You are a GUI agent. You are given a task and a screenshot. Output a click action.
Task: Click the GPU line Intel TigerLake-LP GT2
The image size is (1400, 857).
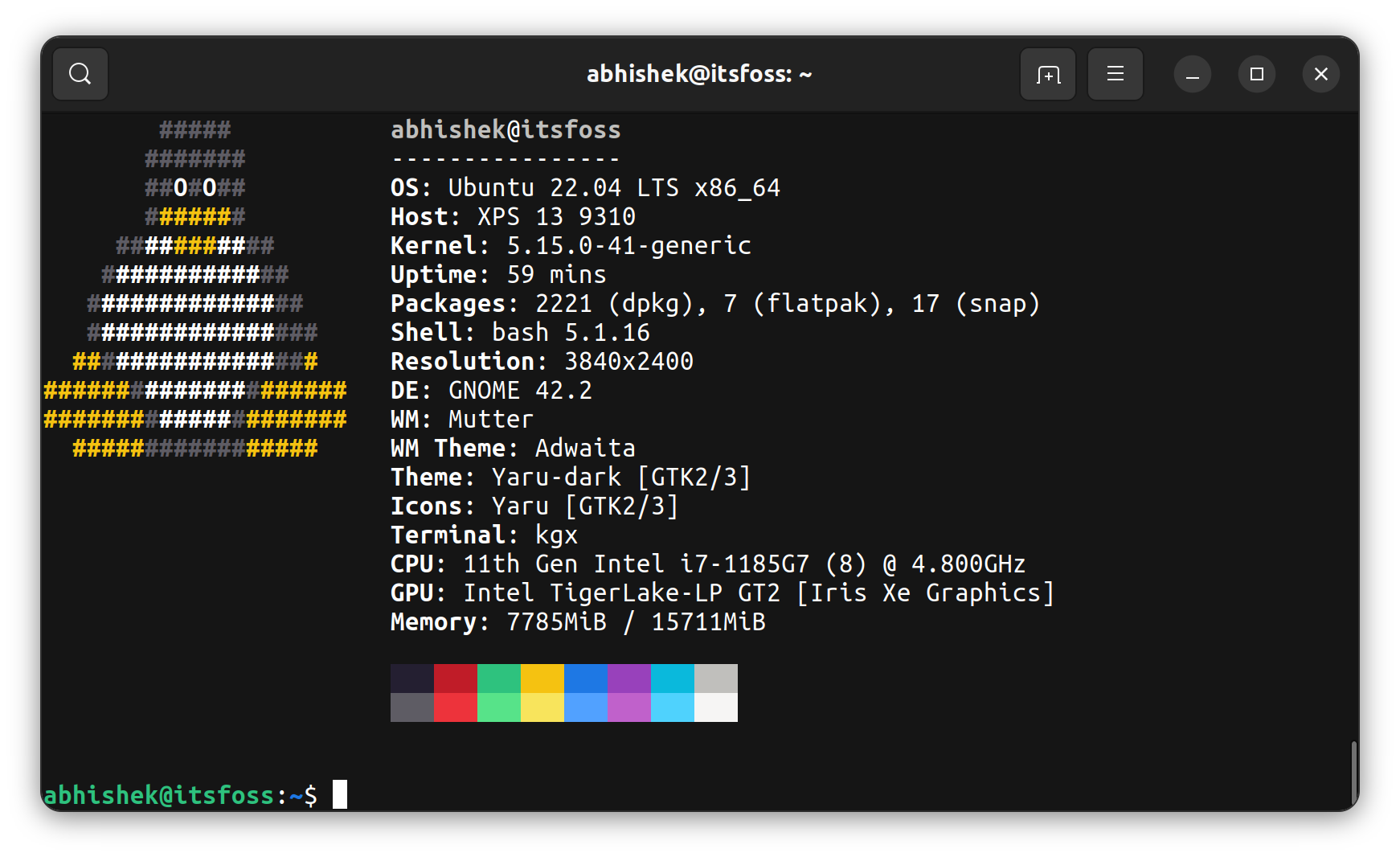coord(723,593)
